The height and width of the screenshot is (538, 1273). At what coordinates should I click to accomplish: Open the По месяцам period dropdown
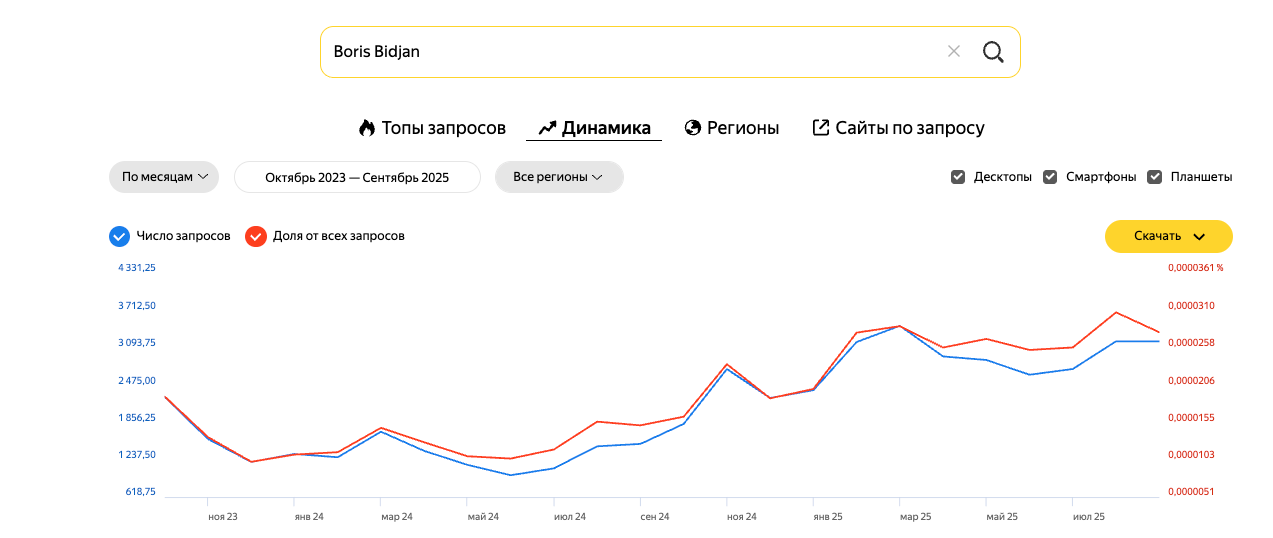164,177
